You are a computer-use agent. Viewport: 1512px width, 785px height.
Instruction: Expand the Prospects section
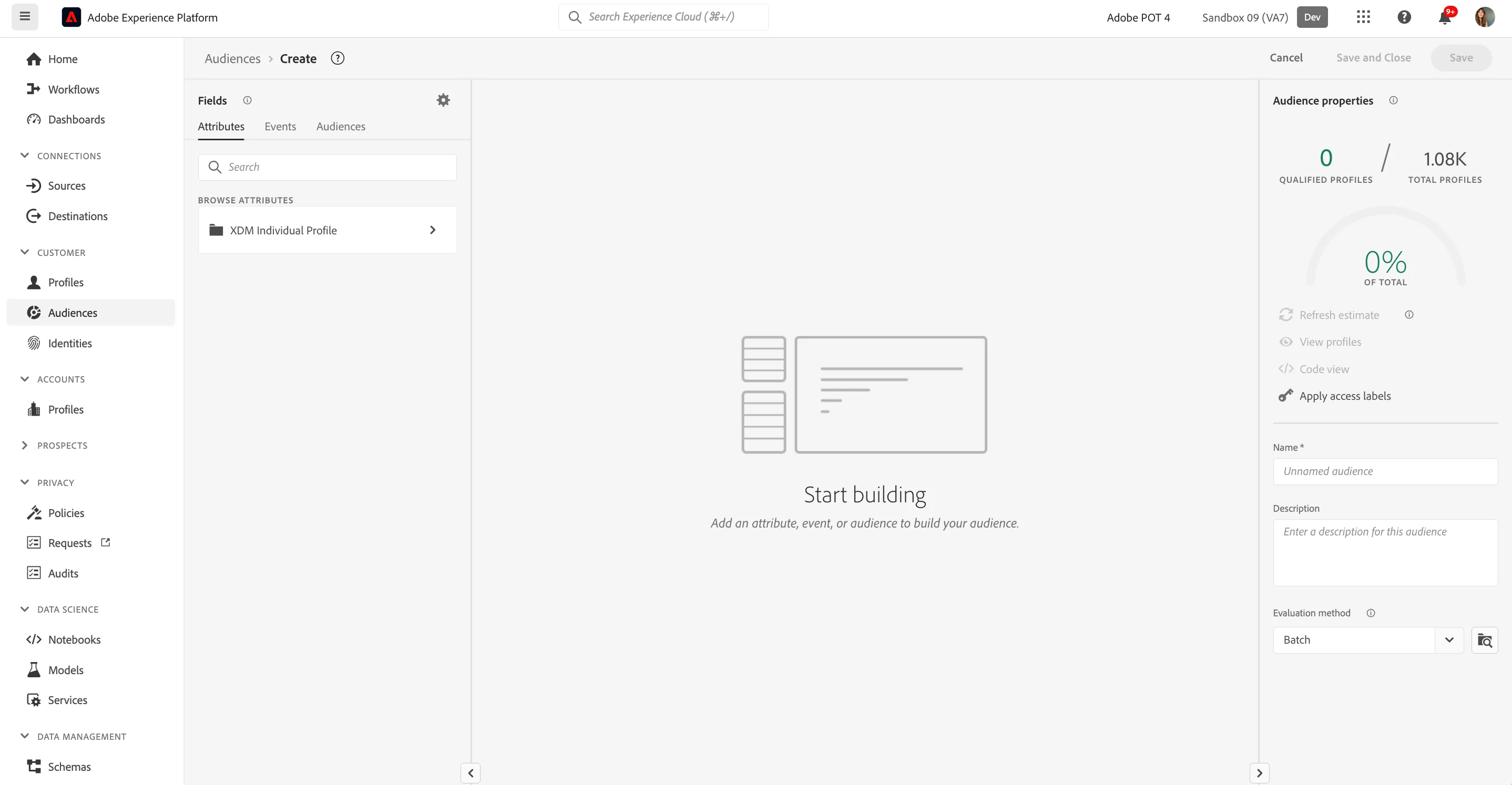[25, 445]
